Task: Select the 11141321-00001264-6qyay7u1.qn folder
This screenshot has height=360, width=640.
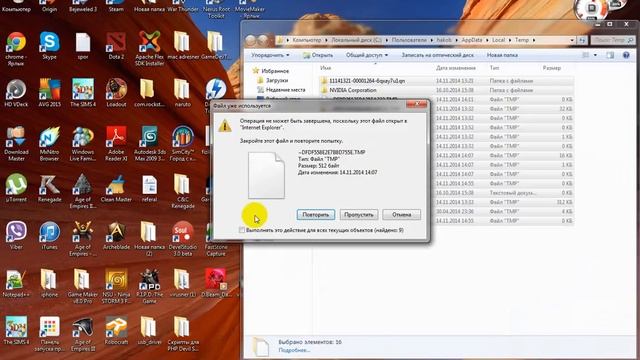Action: pyautogui.click(x=447, y=81)
